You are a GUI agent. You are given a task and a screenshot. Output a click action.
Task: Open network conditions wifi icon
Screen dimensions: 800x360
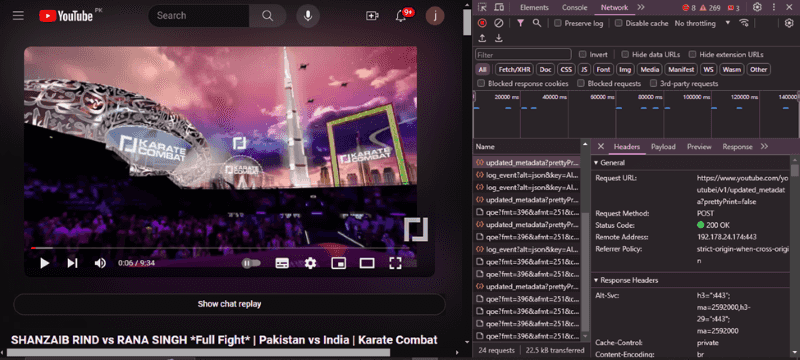[x=744, y=23]
